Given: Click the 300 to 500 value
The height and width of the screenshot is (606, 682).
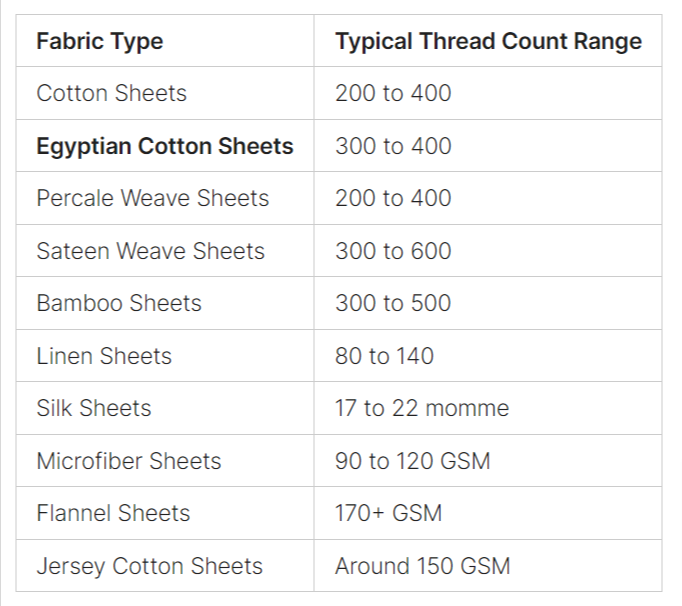Looking at the screenshot, I should [x=393, y=304].
